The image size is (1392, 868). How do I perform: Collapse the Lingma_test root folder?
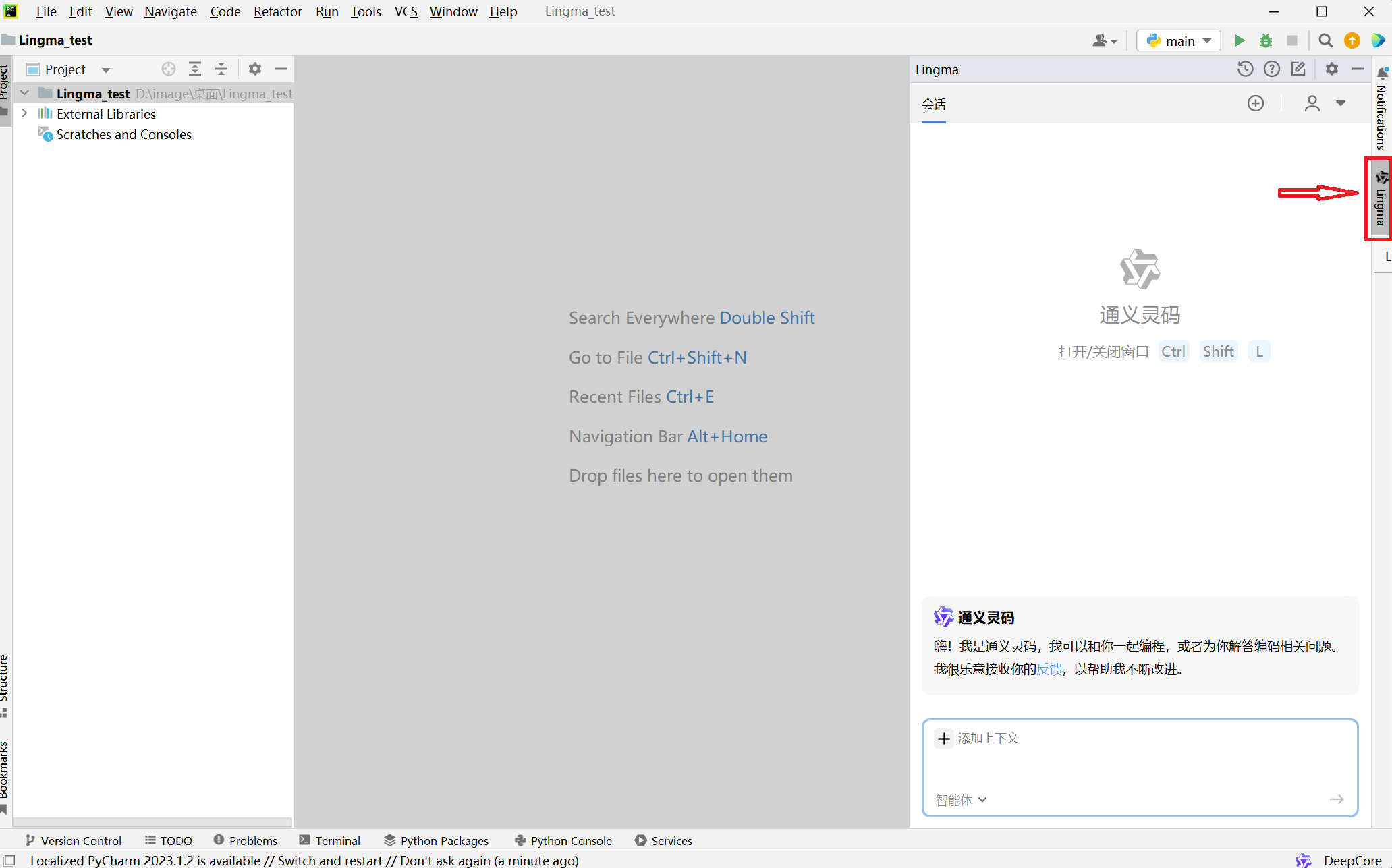25,93
